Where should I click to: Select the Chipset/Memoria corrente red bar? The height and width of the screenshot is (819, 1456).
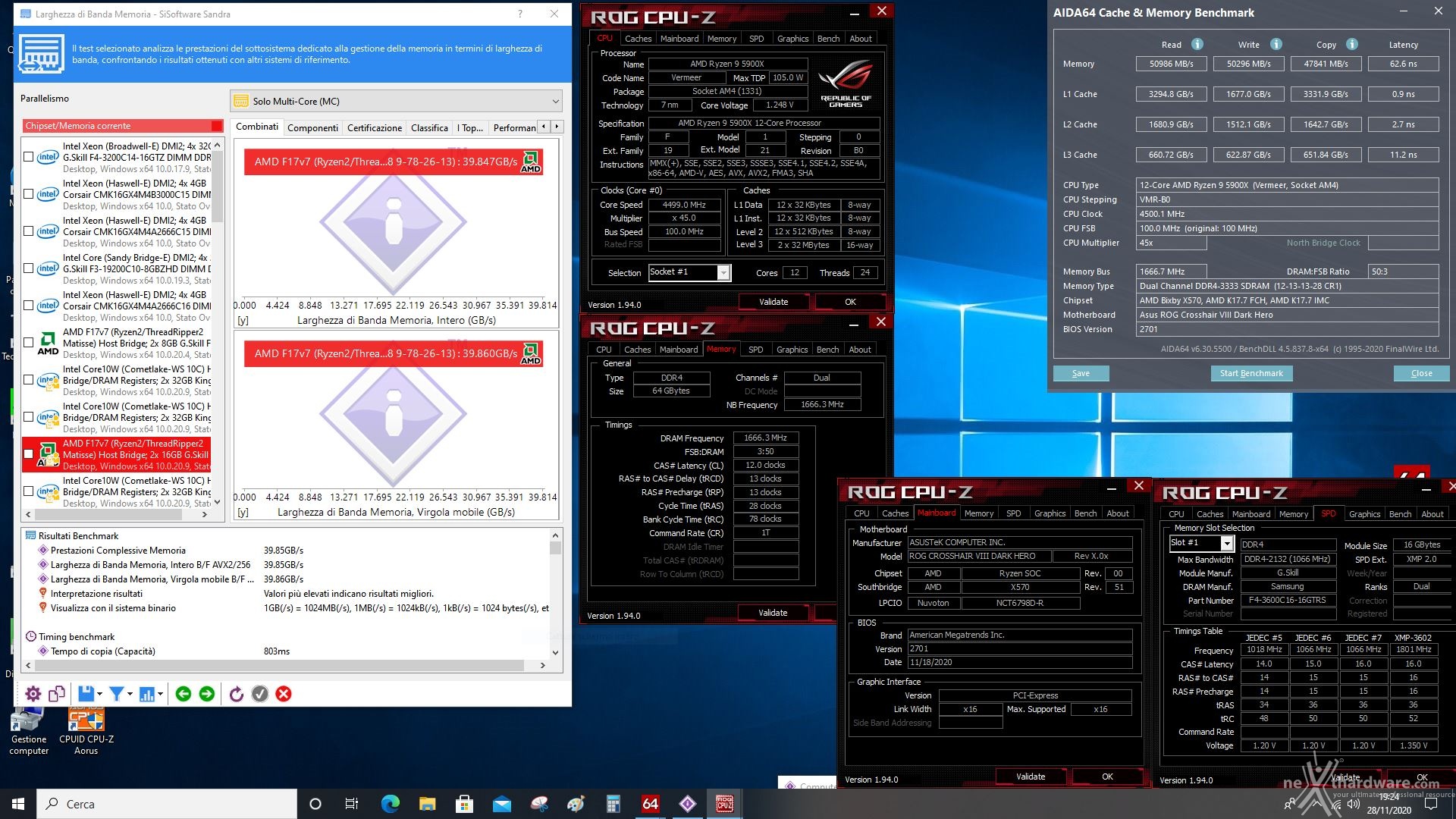(x=123, y=126)
